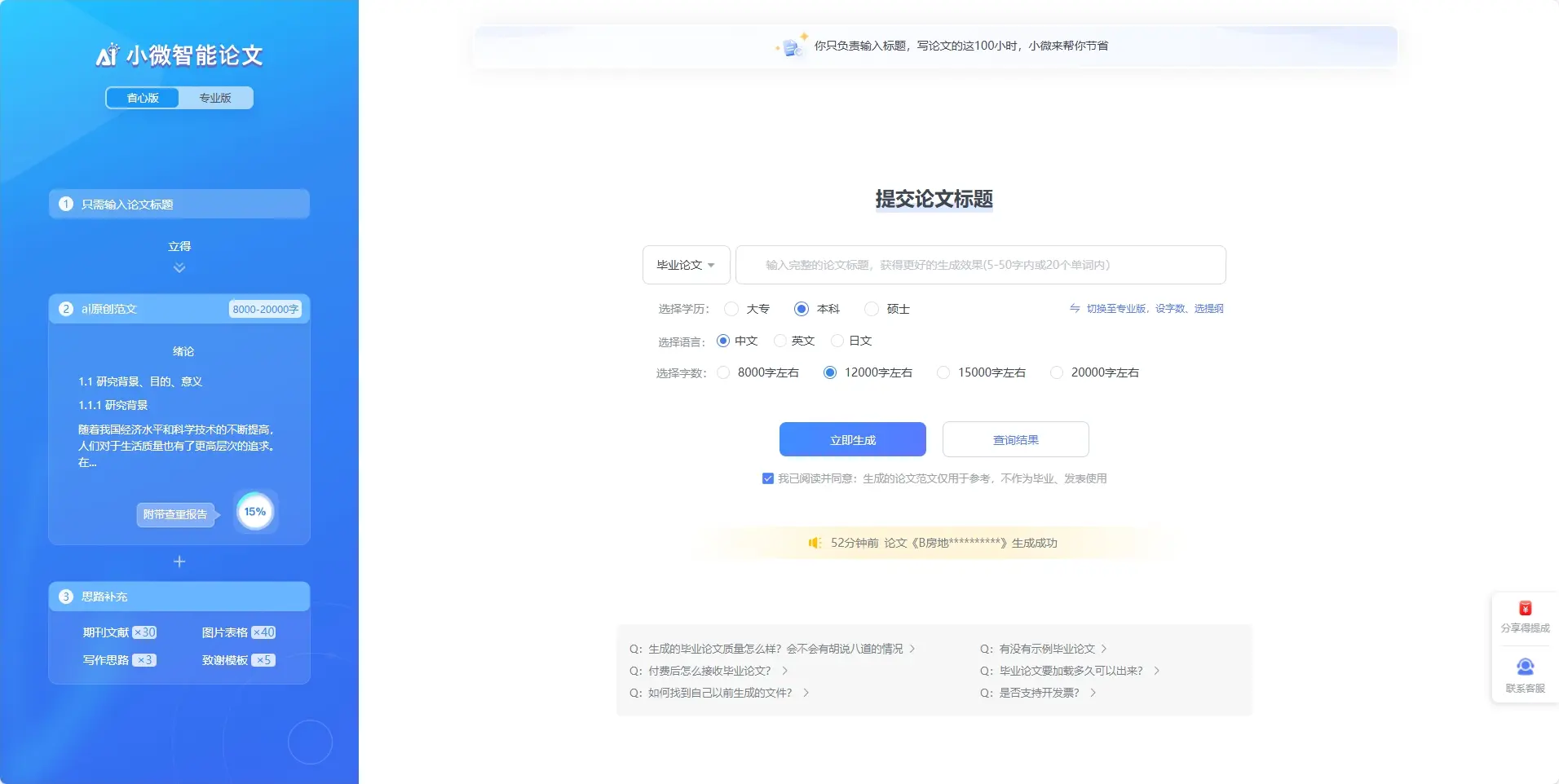Click the speaker icon in the notification banner
The height and width of the screenshot is (784, 1559).
coord(814,542)
